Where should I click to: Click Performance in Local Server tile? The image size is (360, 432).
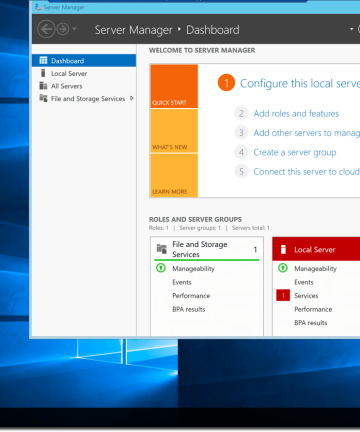[x=313, y=309]
